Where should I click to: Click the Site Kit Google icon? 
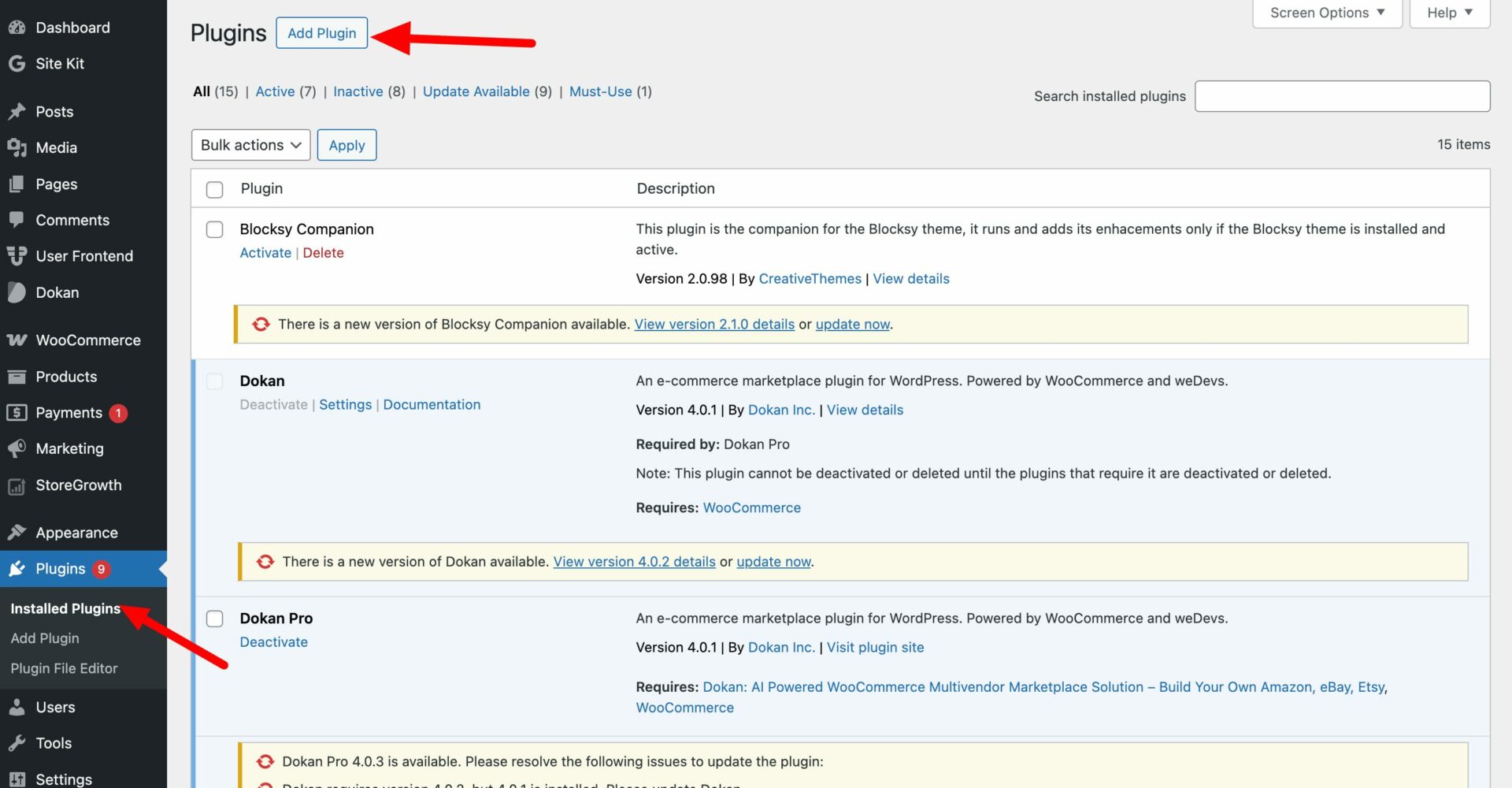[x=17, y=64]
